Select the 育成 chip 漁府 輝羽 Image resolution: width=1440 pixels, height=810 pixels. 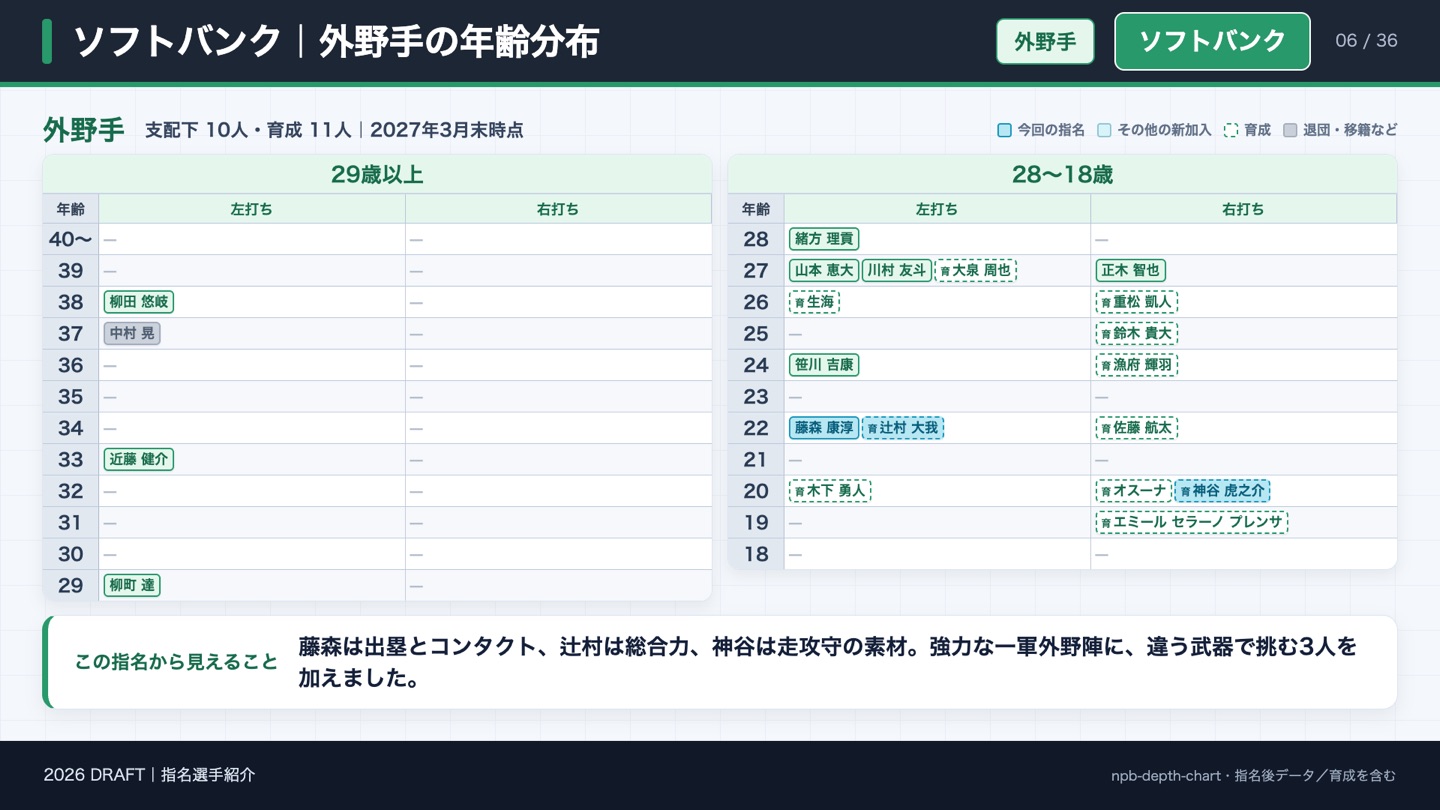1136,365
